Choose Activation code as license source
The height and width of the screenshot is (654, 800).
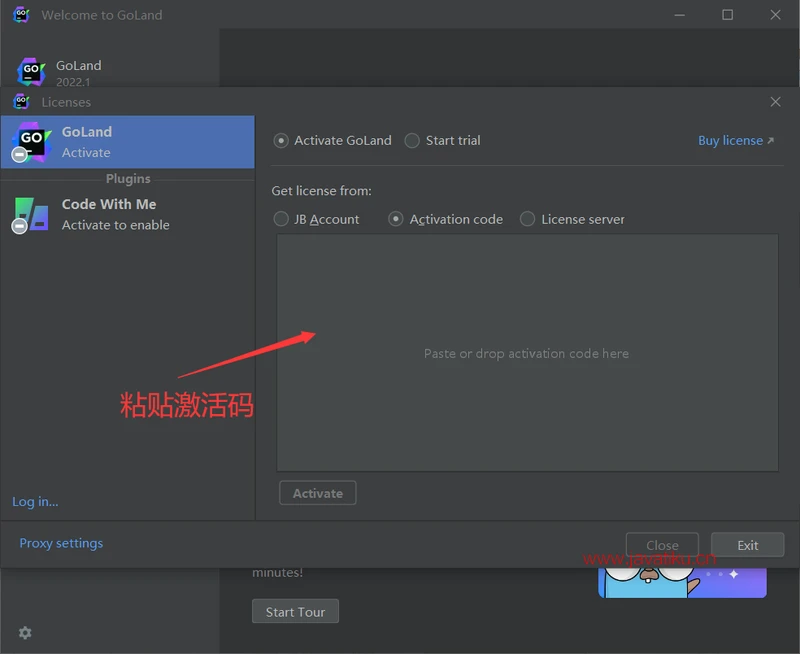(x=396, y=219)
